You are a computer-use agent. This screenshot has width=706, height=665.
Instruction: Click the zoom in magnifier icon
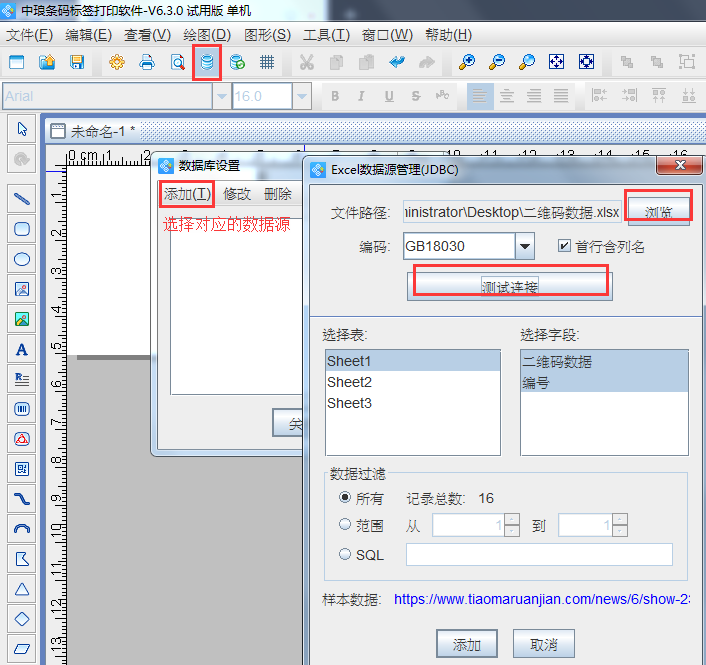coord(466,62)
